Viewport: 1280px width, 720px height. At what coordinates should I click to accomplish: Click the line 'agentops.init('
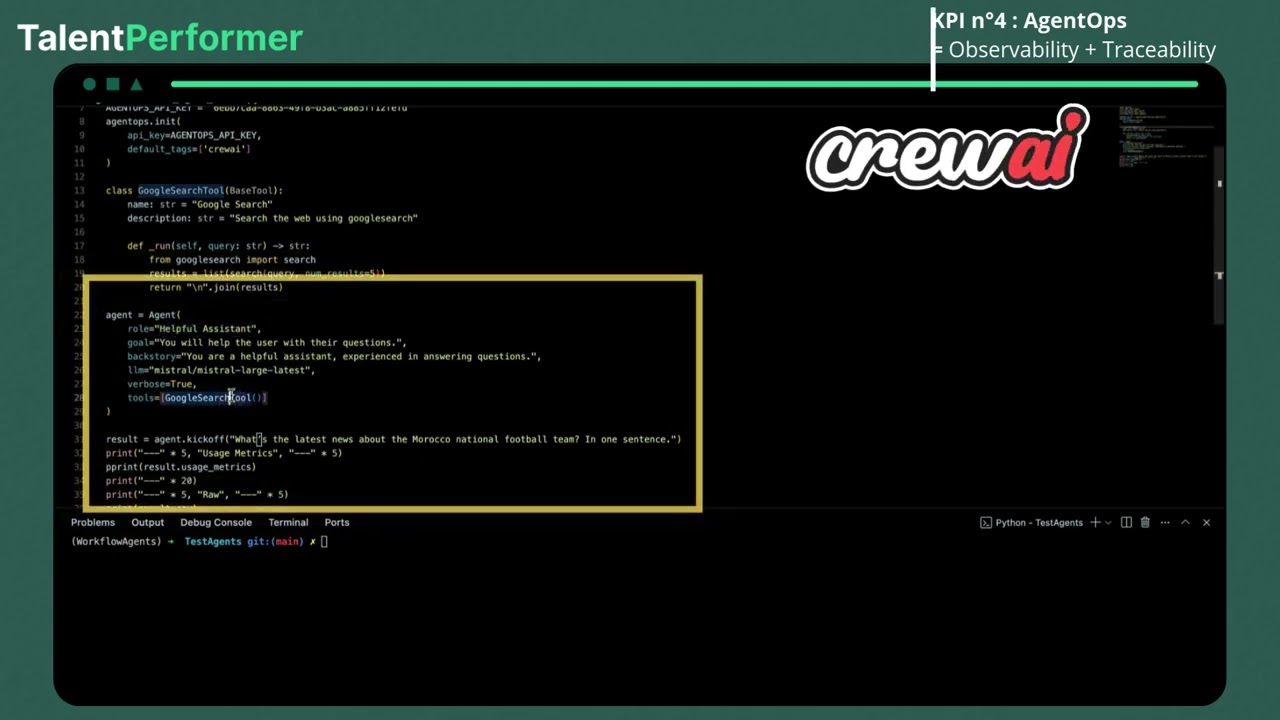click(143, 121)
